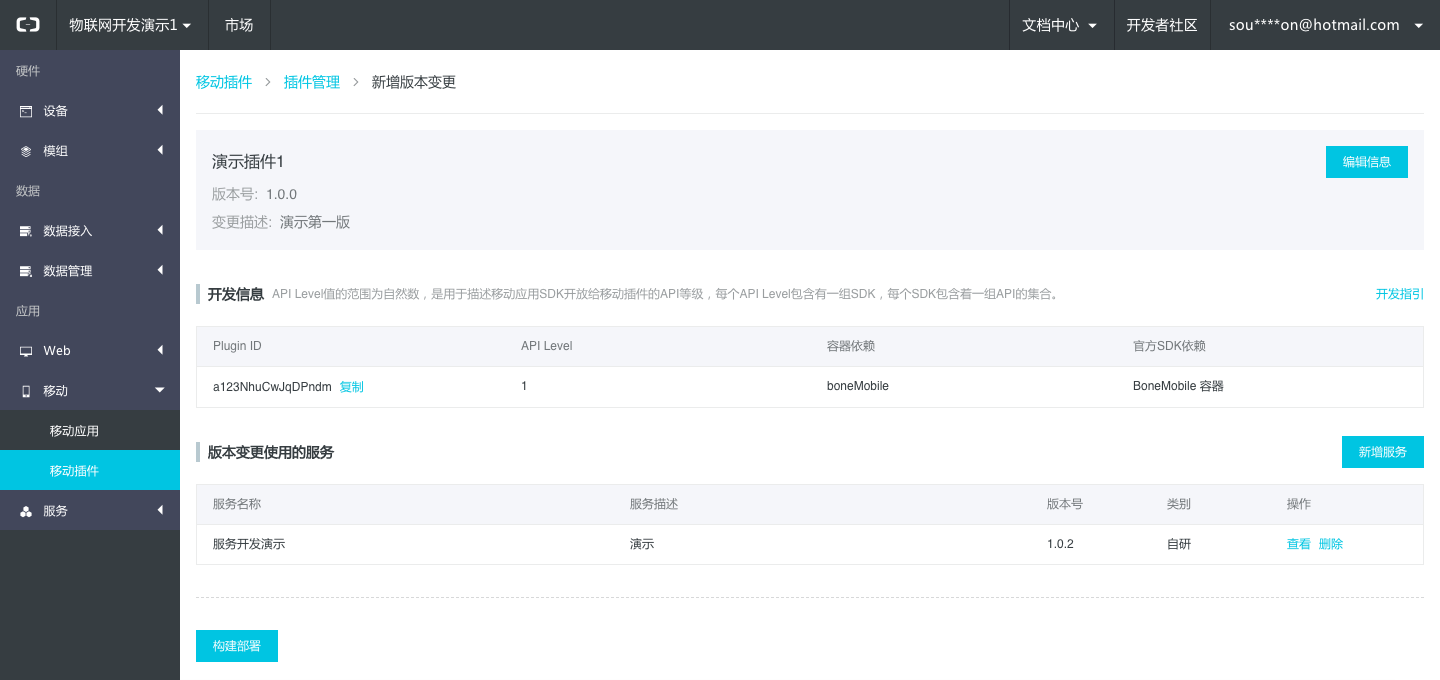Screen dimensions: 1440x680
Task: Open 市场 in the top navigation
Action: tap(239, 25)
